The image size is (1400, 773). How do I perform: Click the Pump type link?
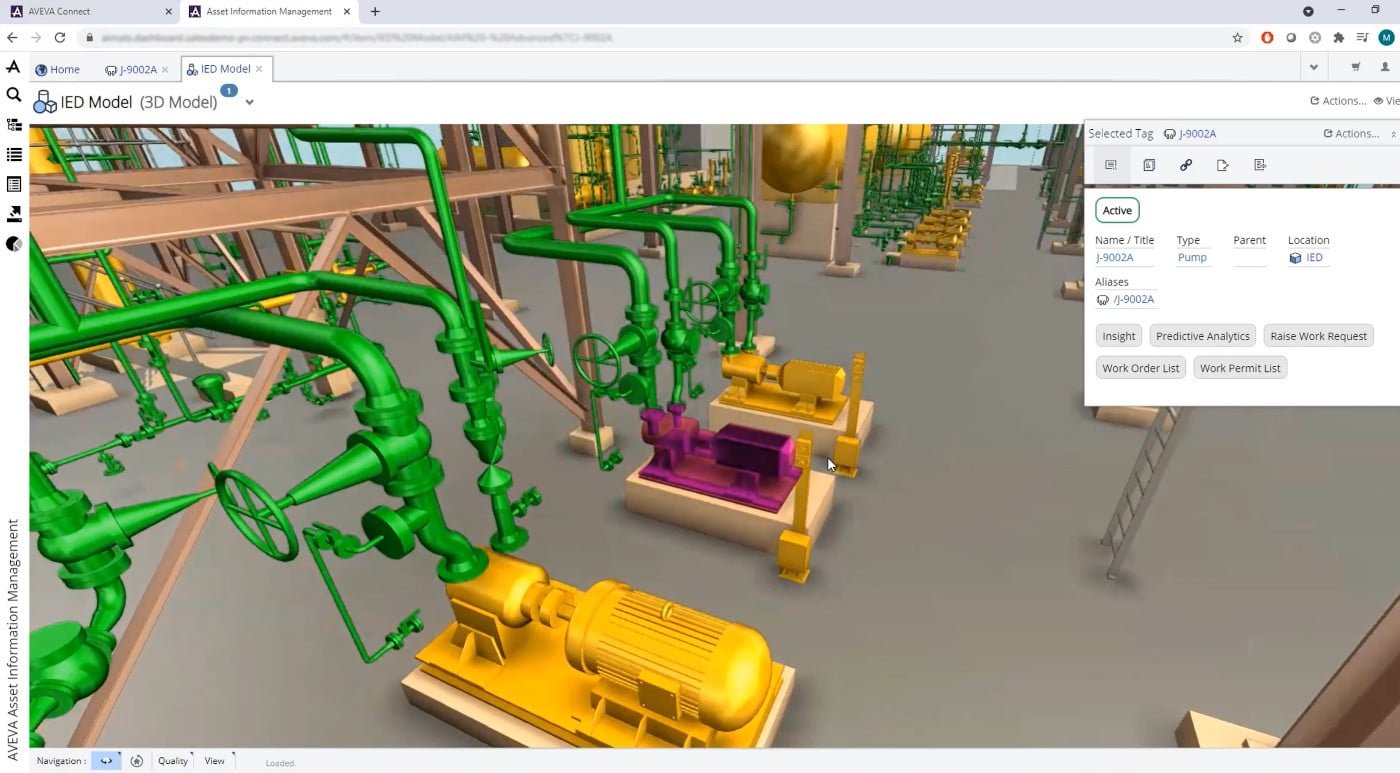point(1192,258)
